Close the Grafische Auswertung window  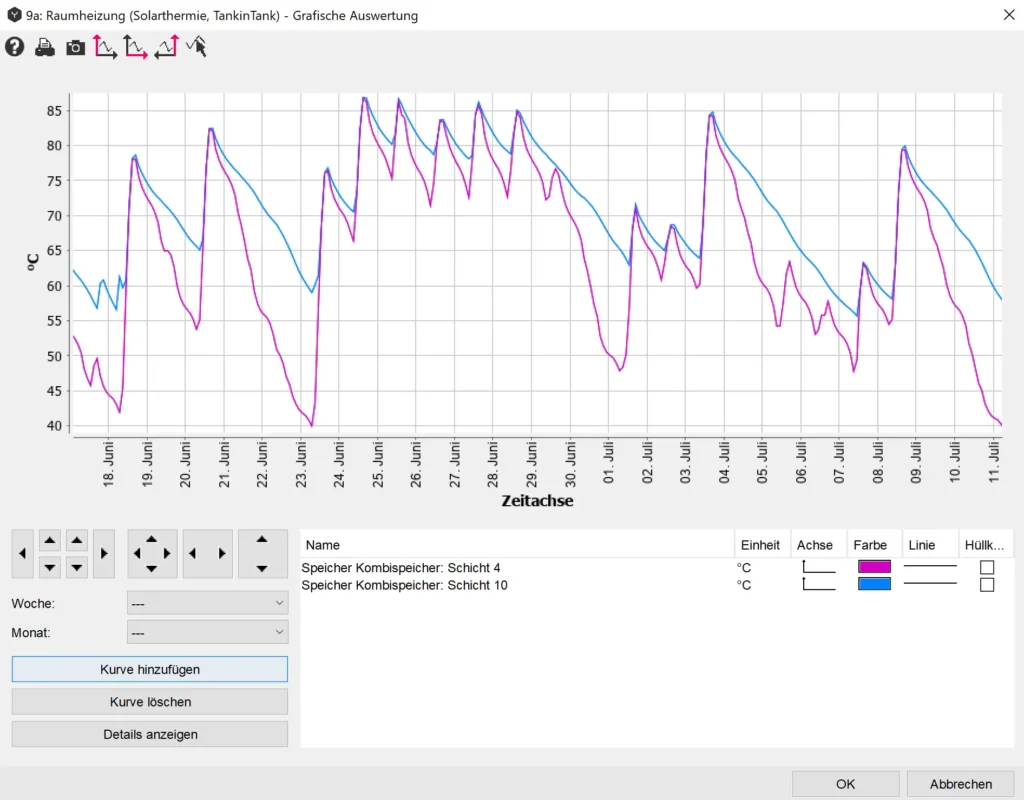(1008, 14)
